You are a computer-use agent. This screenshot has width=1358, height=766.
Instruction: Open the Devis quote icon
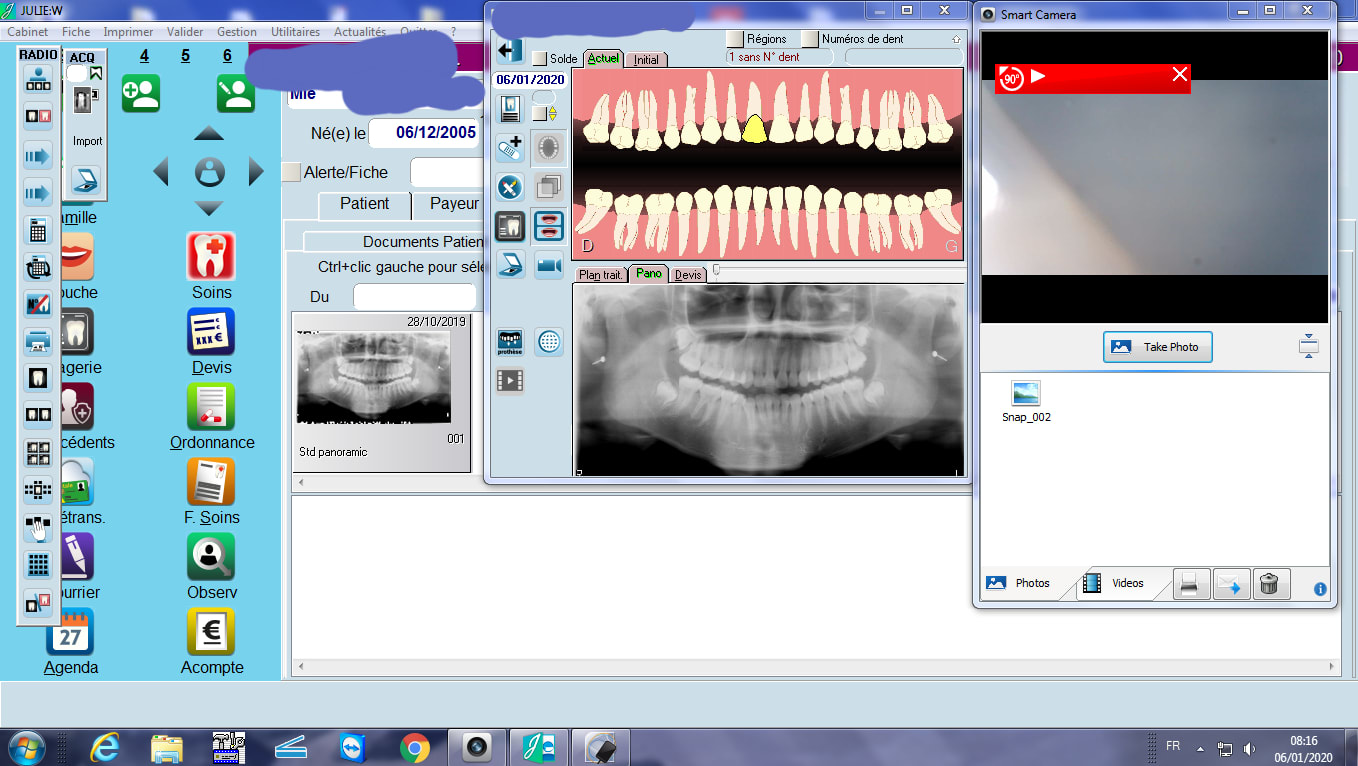[x=211, y=332]
